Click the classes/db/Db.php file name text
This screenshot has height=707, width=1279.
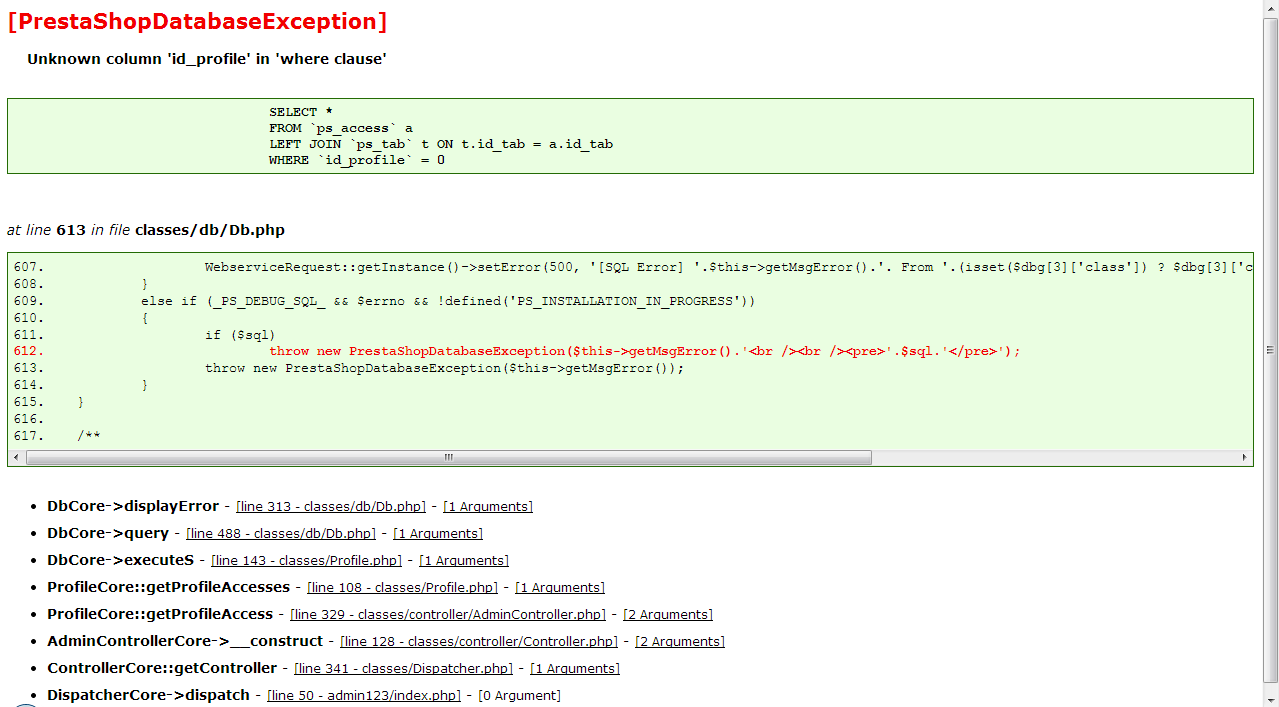coord(210,230)
